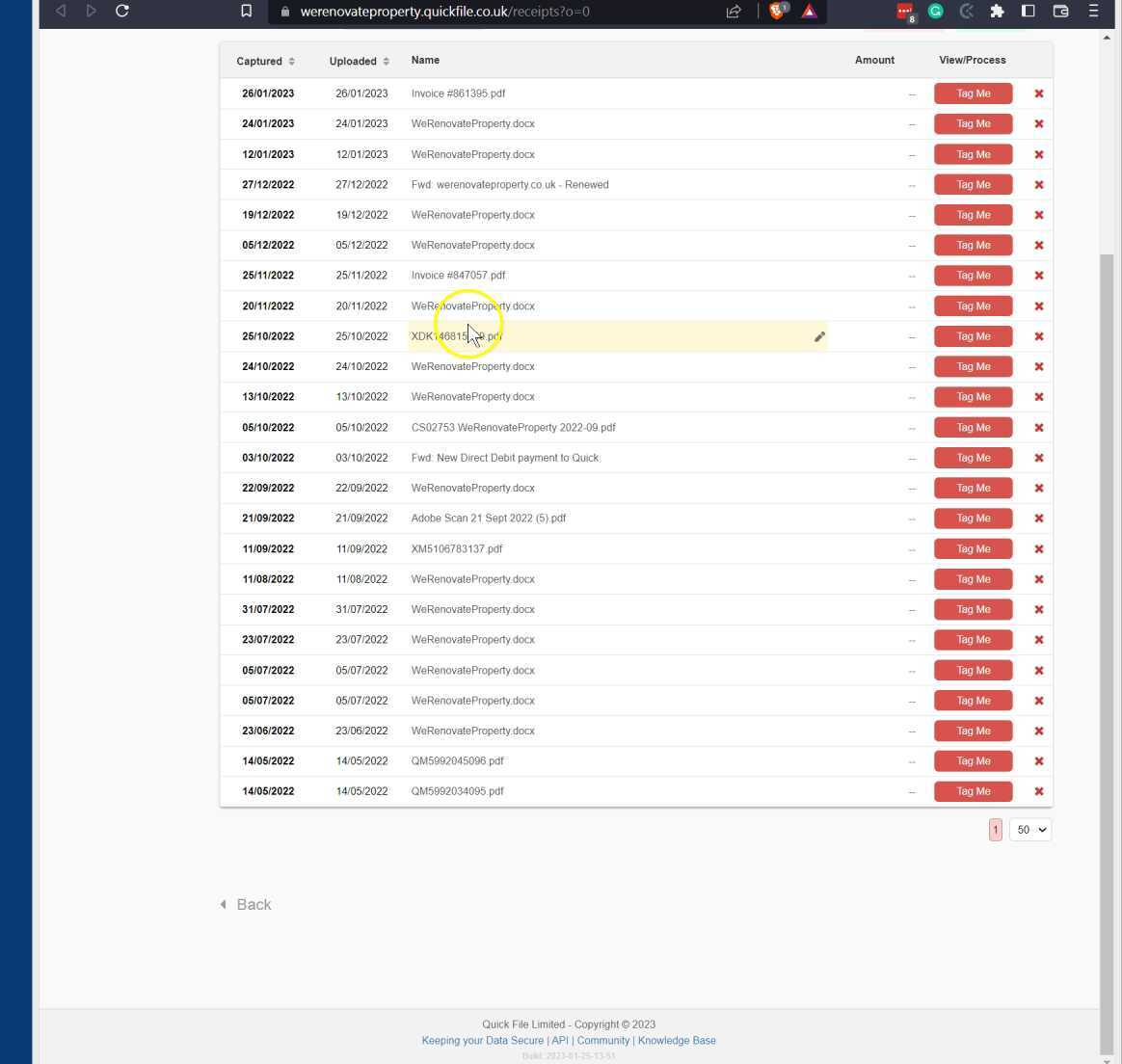Delete the QM5992034095.pdf row

click(x=1039, y=791)
